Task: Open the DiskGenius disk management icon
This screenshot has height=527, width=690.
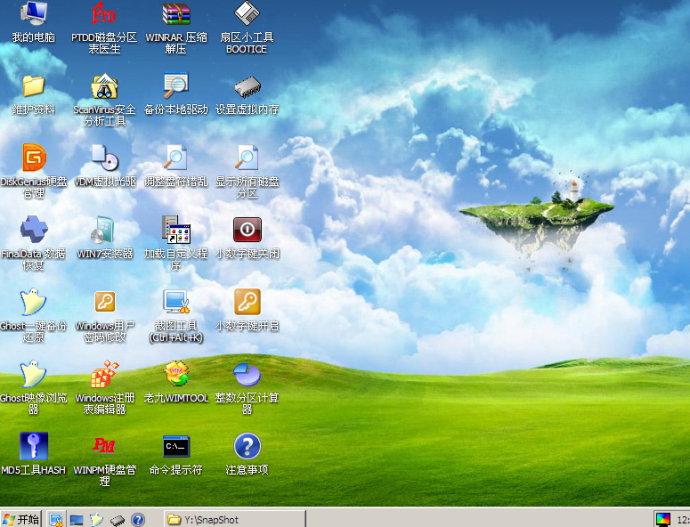Action: [34, 159]
